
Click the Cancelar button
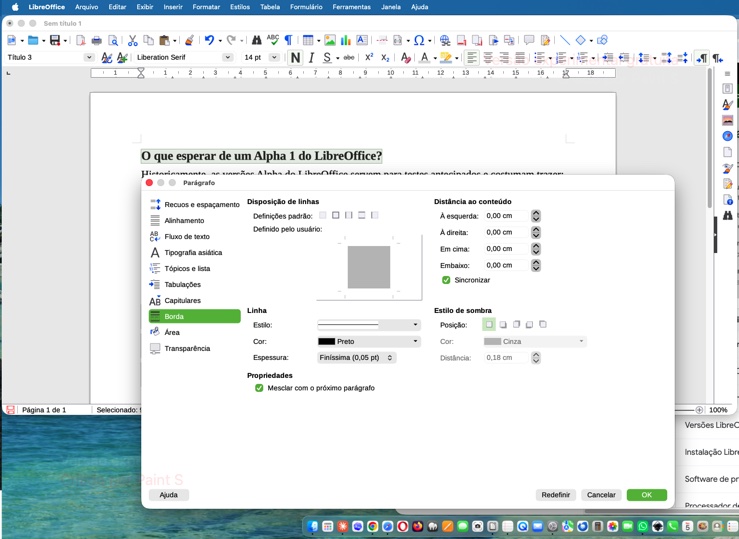pyautogui.click(x=601, y=495)
